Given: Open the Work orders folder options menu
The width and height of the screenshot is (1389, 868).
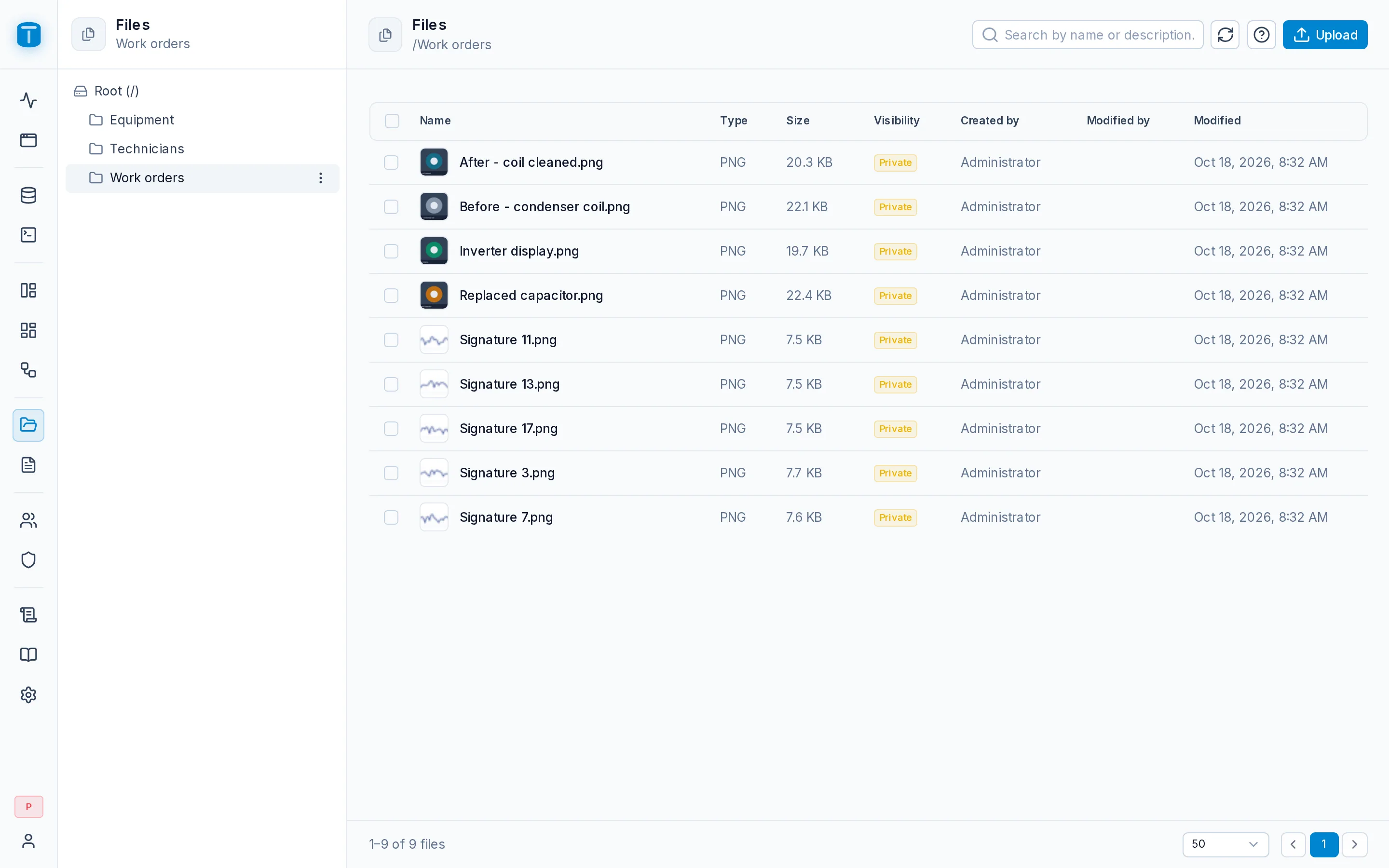Looking at the screenshot, I should (320, 178).
